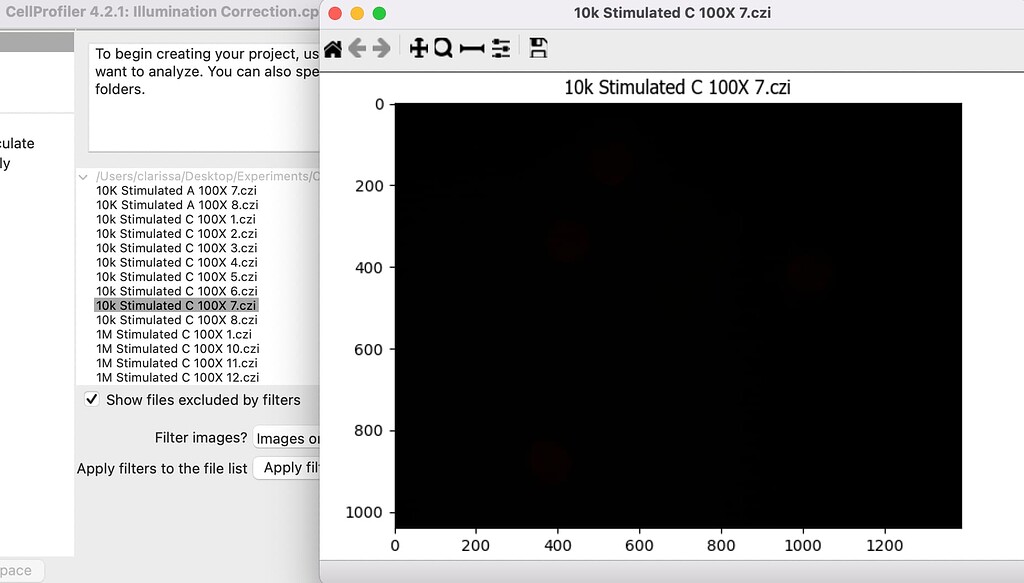Select file 10k Stimulated C 100X 3.czi
Image resolution: width=1024 pixels, height=583 pixels.
pyautogui.click(x=173, y=248)
